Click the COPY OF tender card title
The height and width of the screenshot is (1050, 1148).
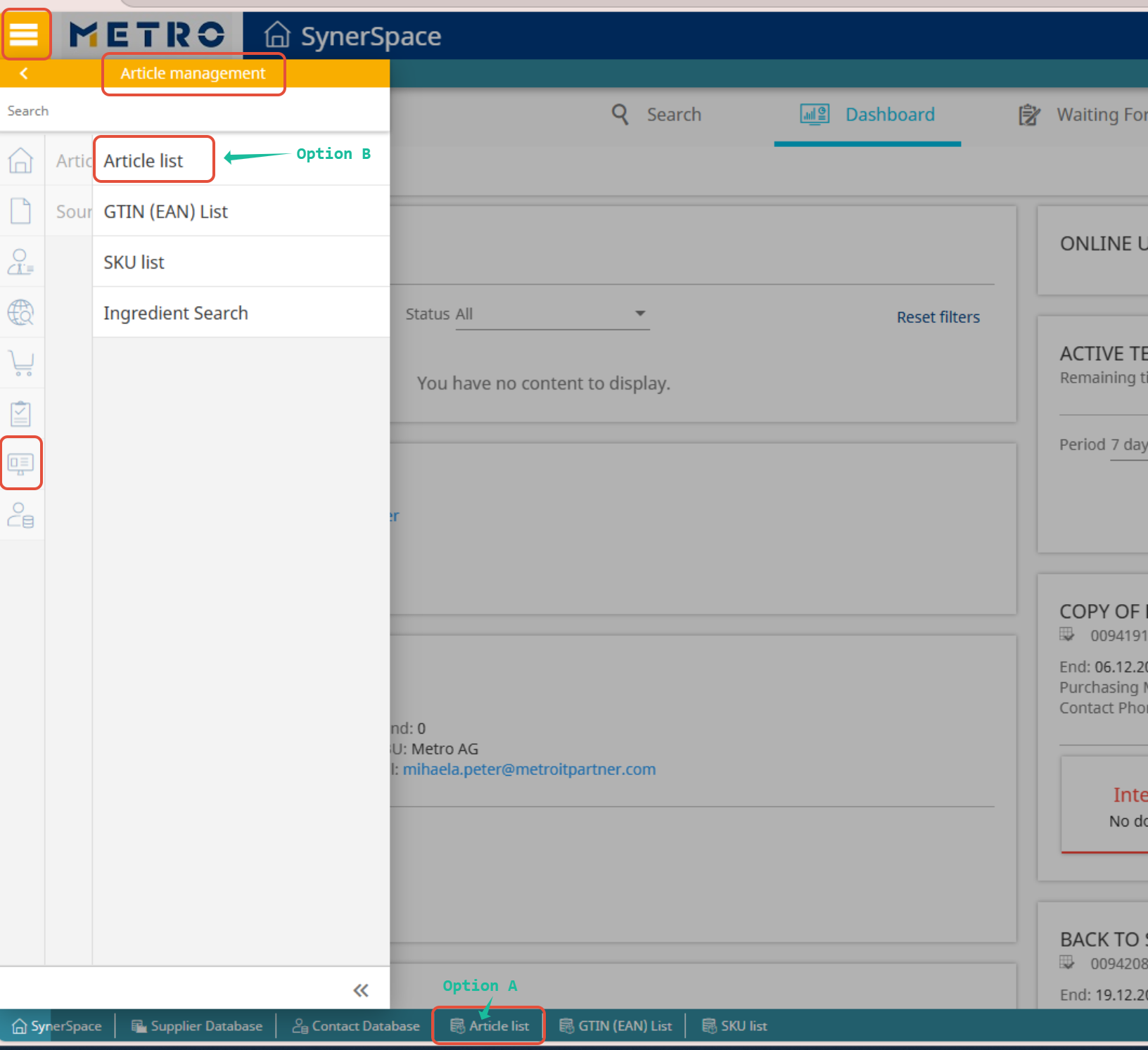(x=1104, y=611)
